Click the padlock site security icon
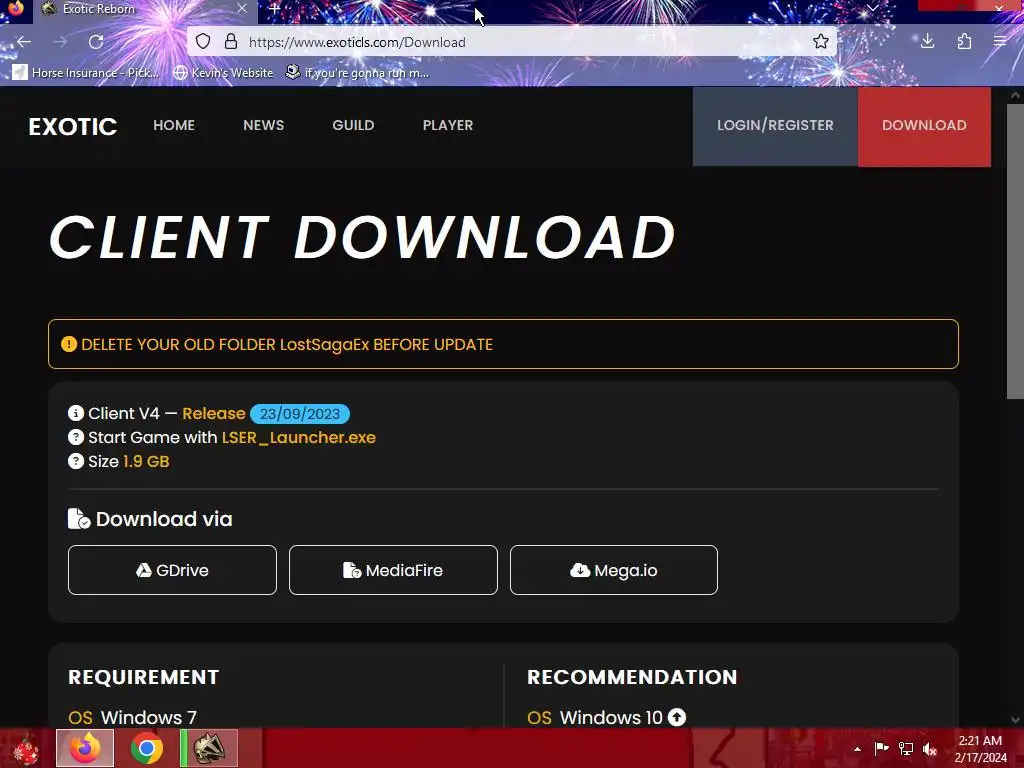The width and height of the screenshot is (1024, 768). [231, 42]
